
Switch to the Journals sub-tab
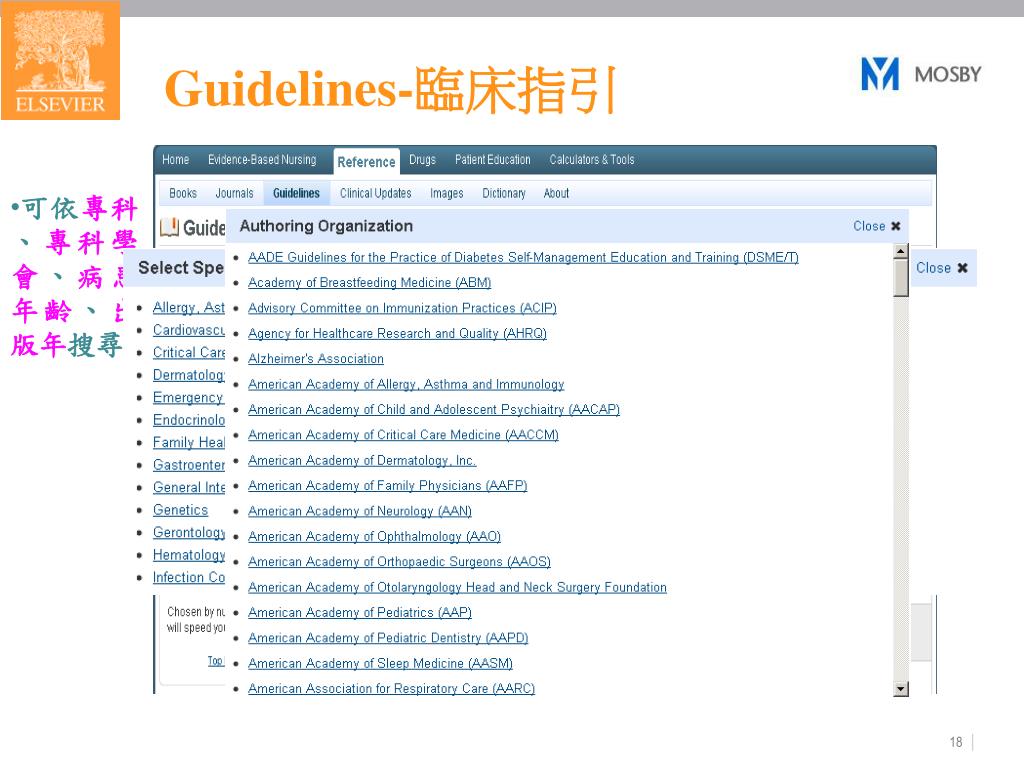(x=234, y=193)
